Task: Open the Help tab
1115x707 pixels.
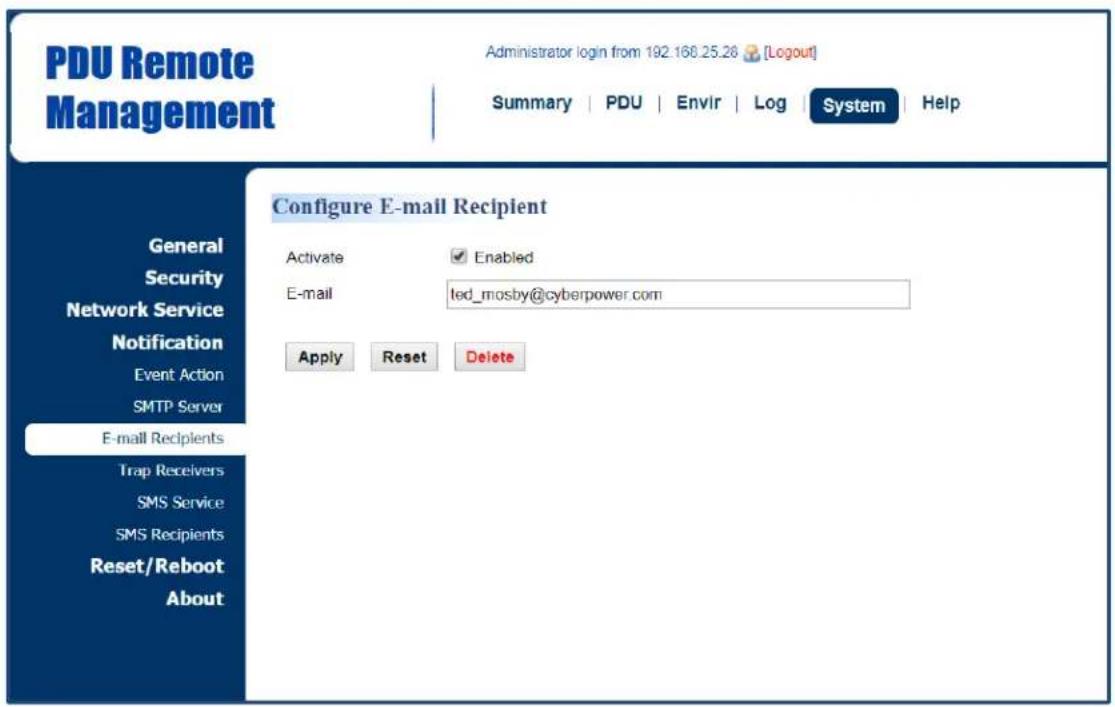Action: tap(941, 103)
